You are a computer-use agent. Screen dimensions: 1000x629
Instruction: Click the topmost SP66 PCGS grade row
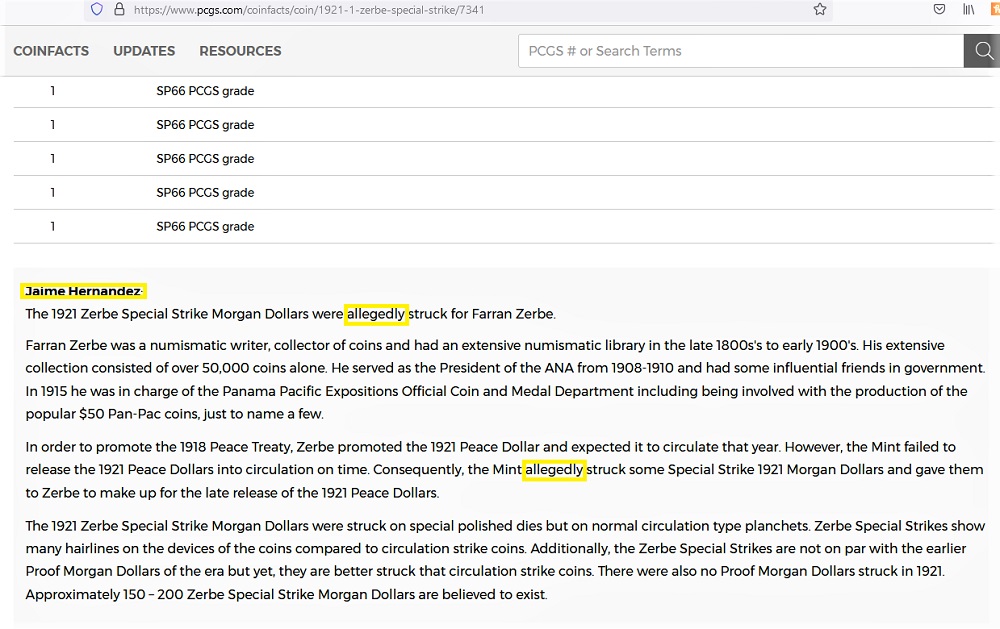pyautogui.click(x=504, y=91)
